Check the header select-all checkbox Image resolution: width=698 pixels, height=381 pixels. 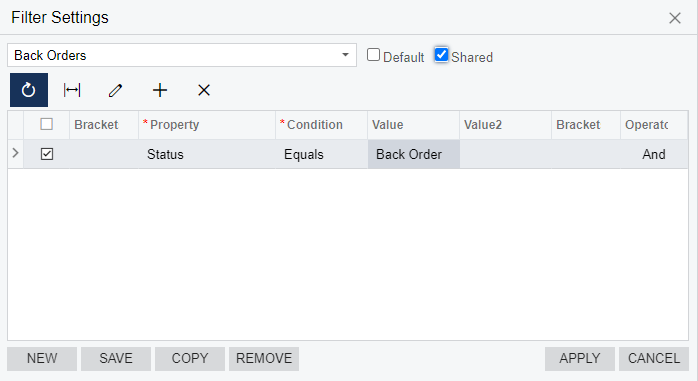pos(47,124)
